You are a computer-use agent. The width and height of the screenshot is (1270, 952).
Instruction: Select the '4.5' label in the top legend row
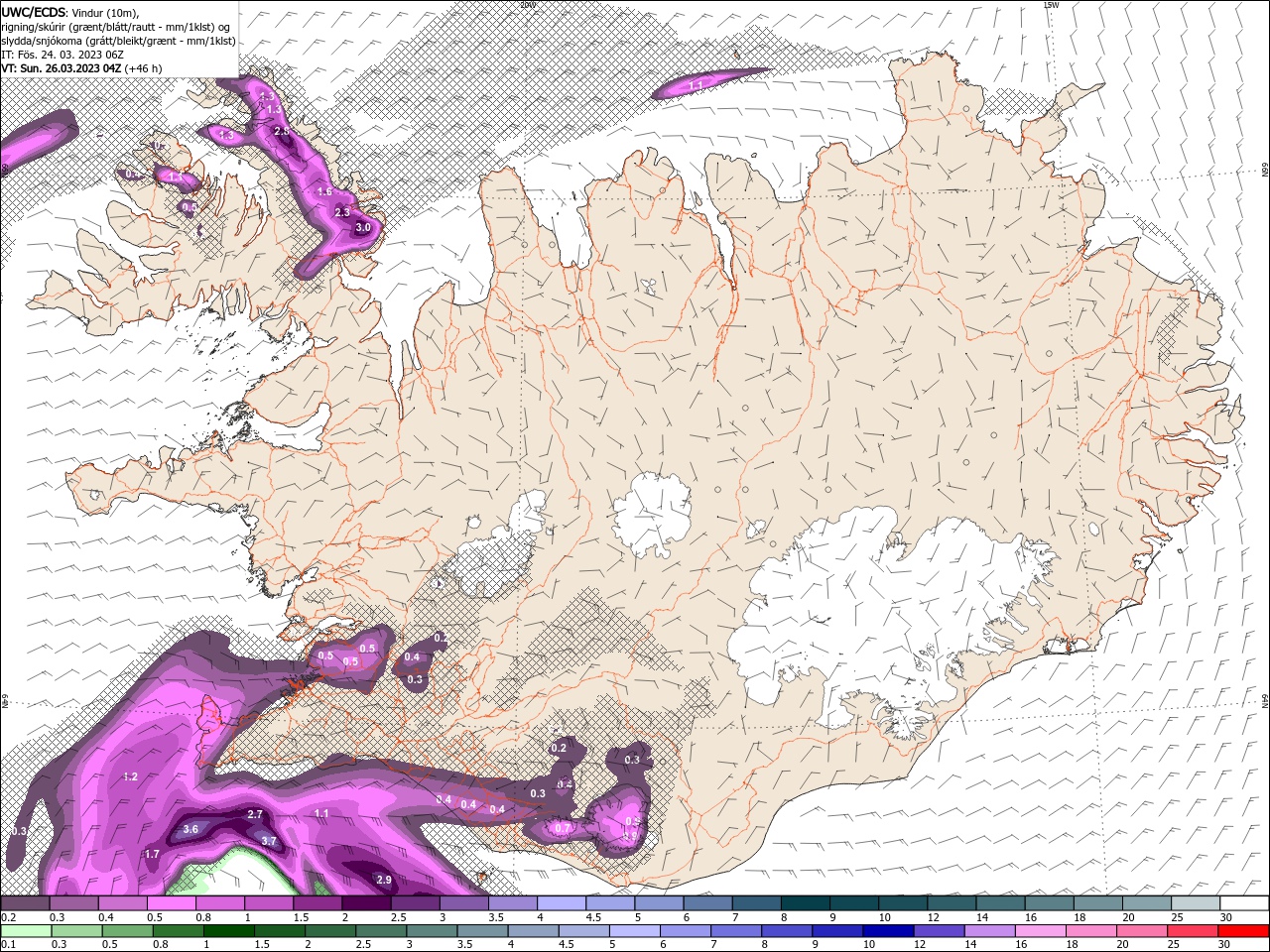[x=593, y=917]
